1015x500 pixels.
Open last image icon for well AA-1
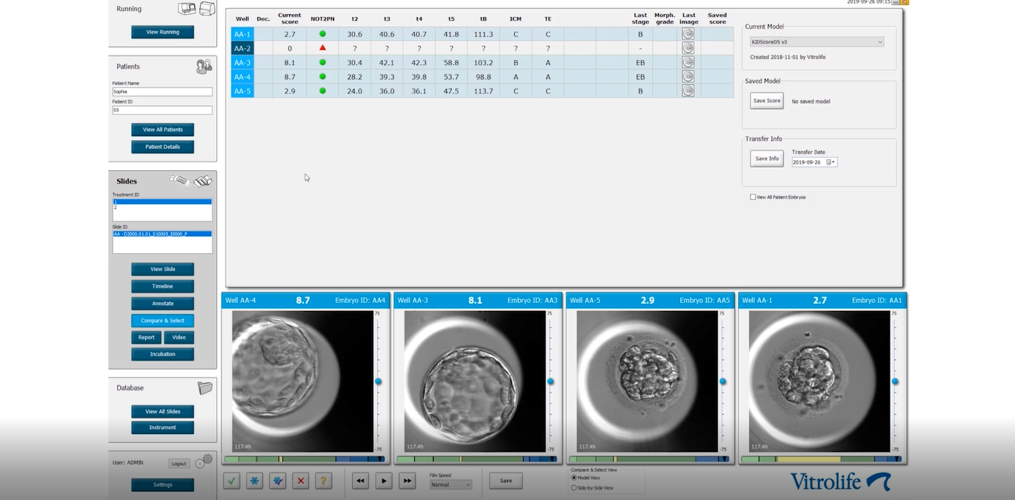point(688,34)
